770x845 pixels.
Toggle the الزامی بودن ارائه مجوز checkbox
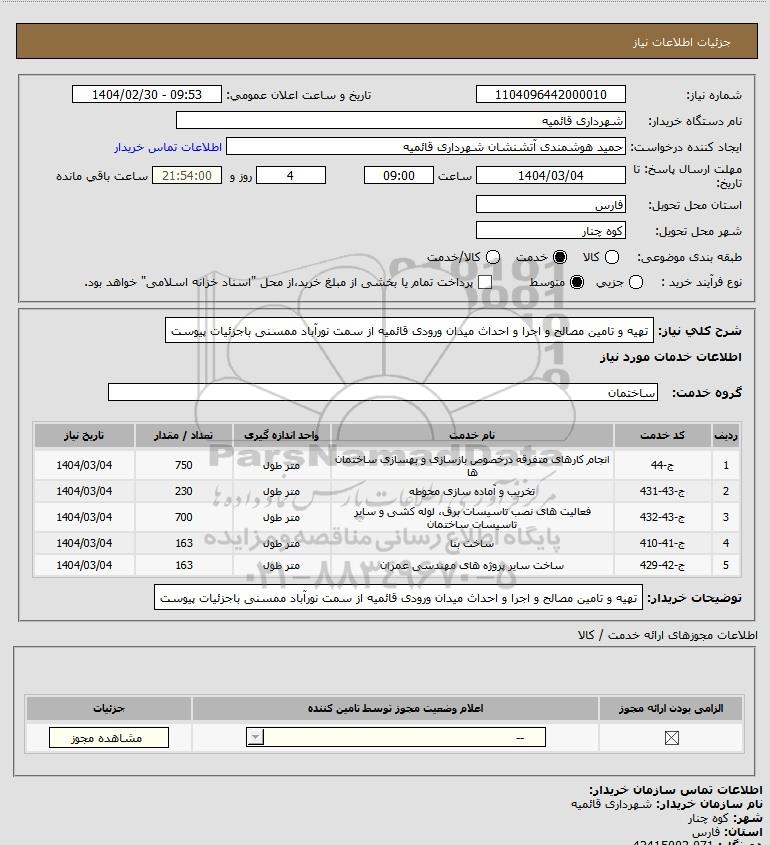click(671, 738)
